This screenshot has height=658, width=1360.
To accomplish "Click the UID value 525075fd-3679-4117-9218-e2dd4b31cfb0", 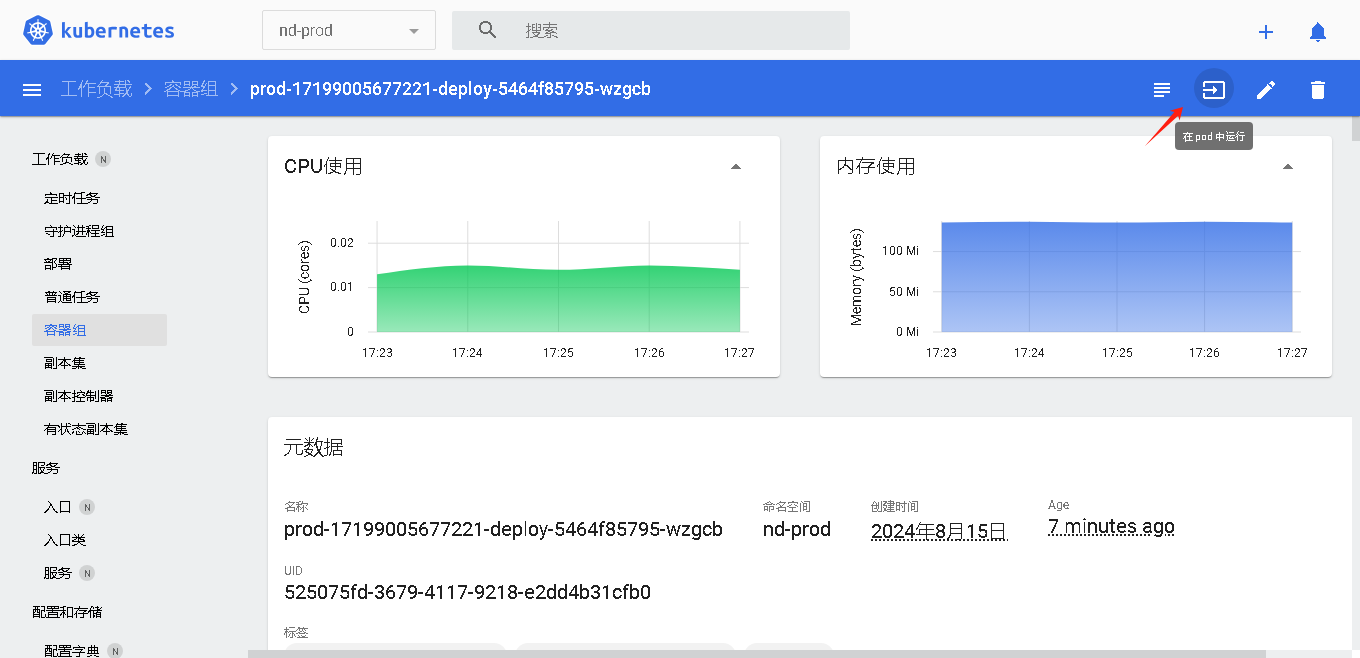I will 467,592.
